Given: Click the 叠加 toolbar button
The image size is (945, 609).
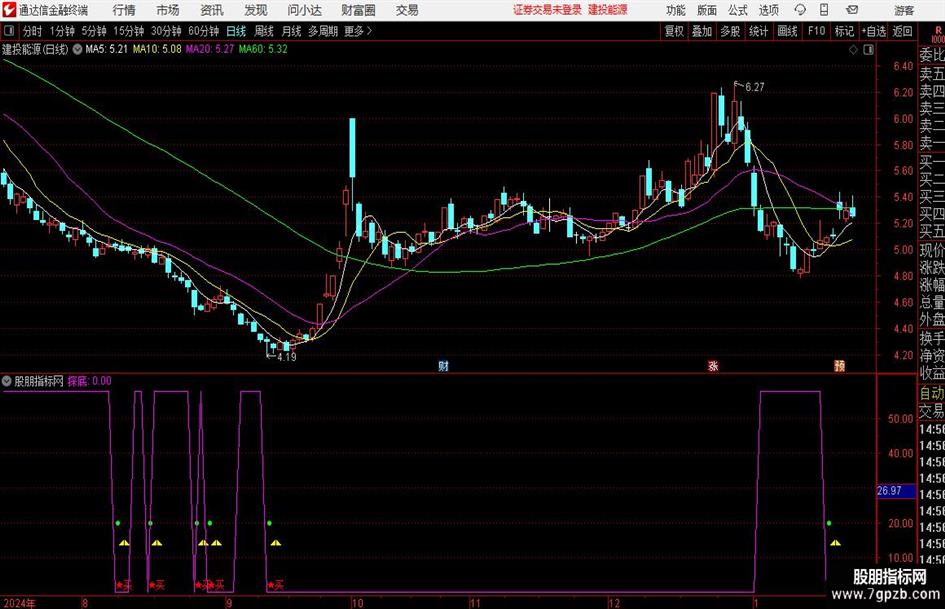Looking at the screenshot, I should 702,31.
